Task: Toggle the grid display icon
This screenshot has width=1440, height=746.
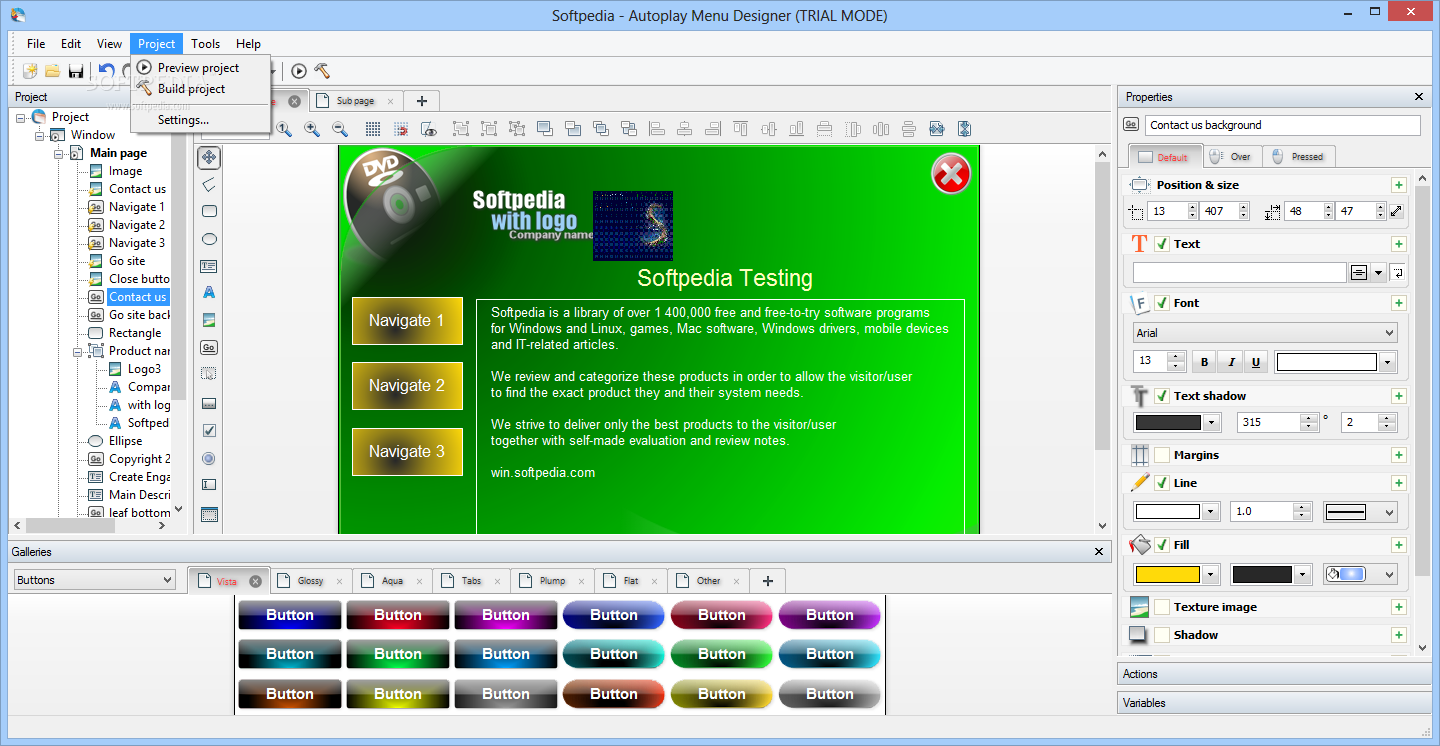Action: [x=373, y=129]
